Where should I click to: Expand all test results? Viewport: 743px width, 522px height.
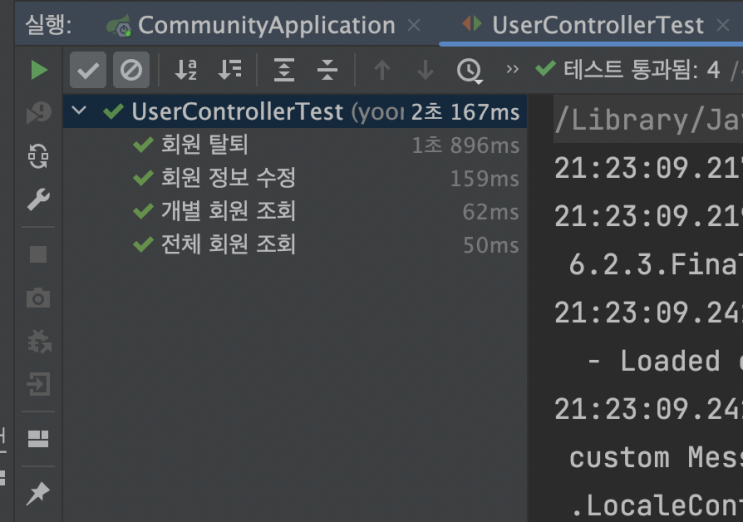coord(284,70)
